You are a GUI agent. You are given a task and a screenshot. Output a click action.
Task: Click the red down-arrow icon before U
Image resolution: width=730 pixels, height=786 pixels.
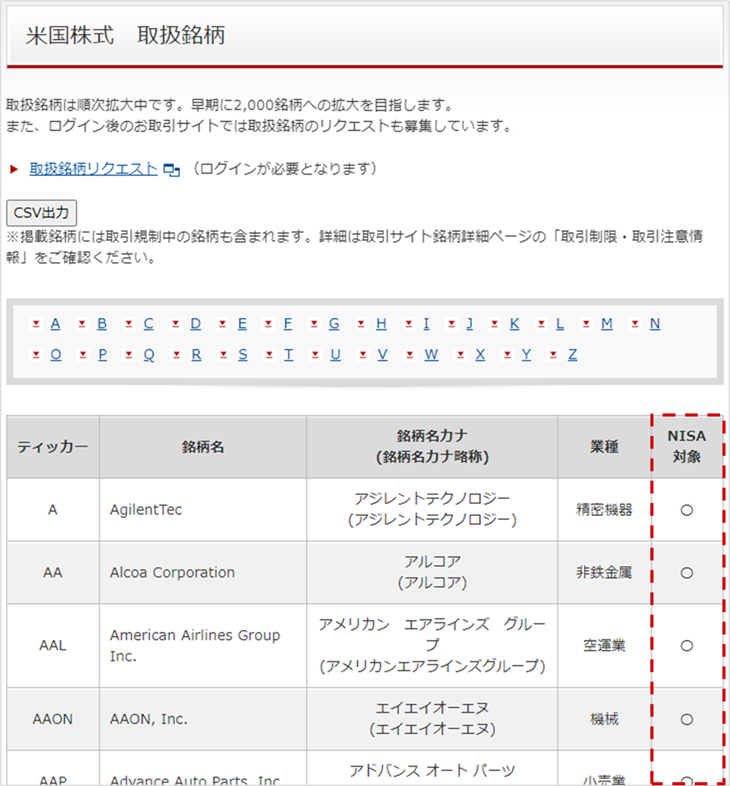coord(315,355)
